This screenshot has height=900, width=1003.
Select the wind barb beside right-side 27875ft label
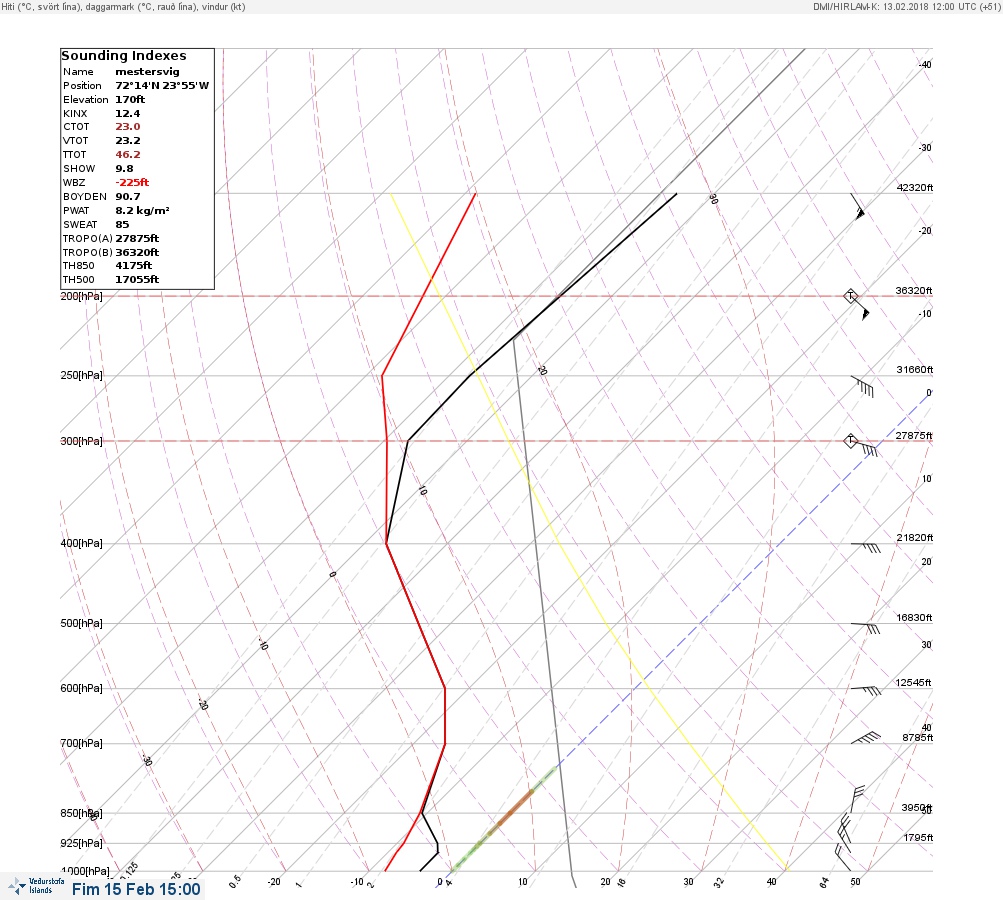(865, 447)
